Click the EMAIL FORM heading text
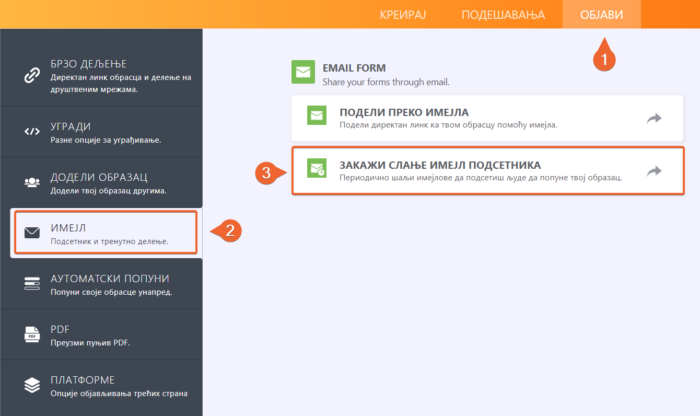The height and width of the screenshot is (416, 700). pyautogui.click(x=354, y=68)
